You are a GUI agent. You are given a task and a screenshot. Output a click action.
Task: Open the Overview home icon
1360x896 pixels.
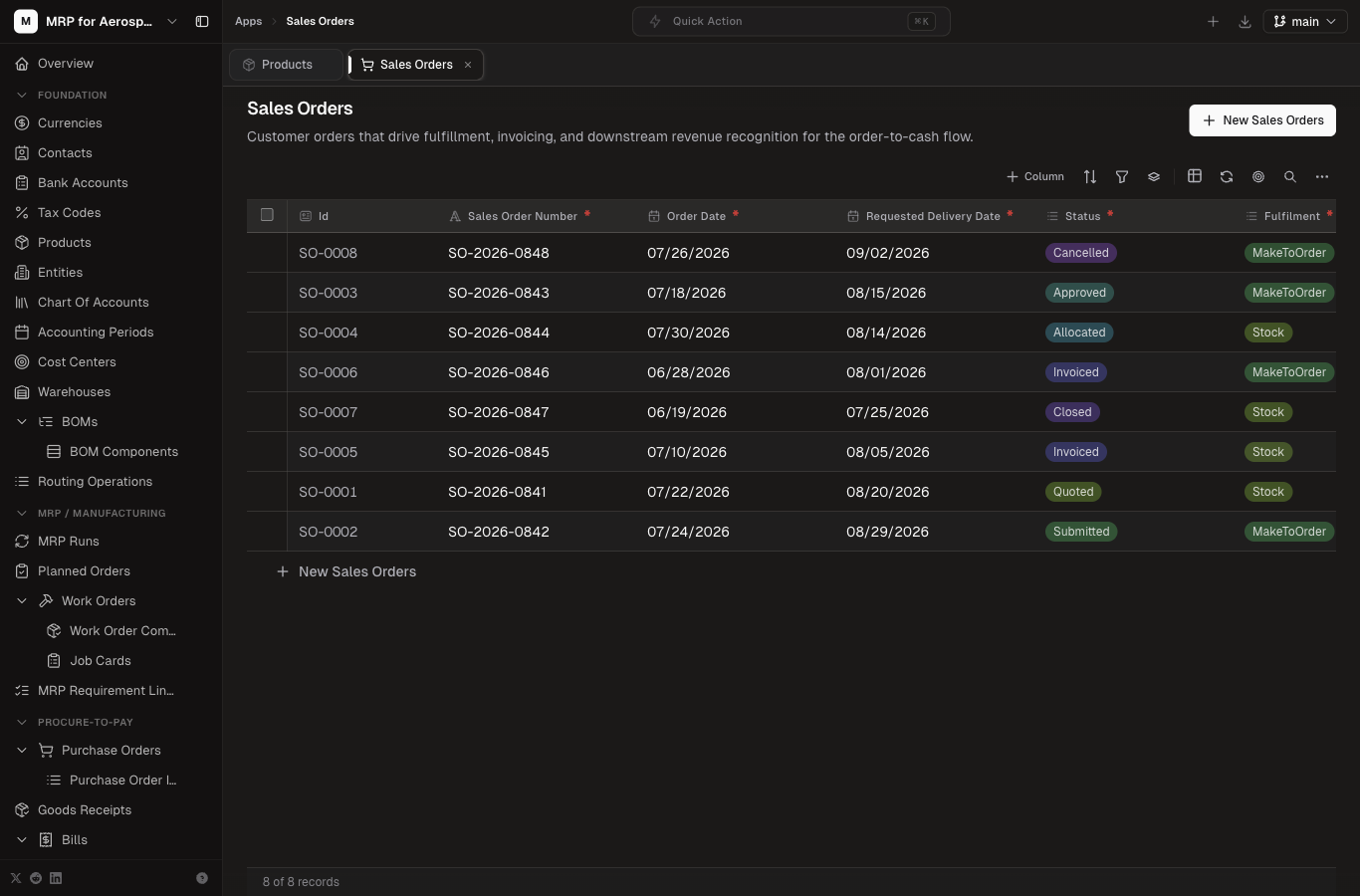[22, 64]
